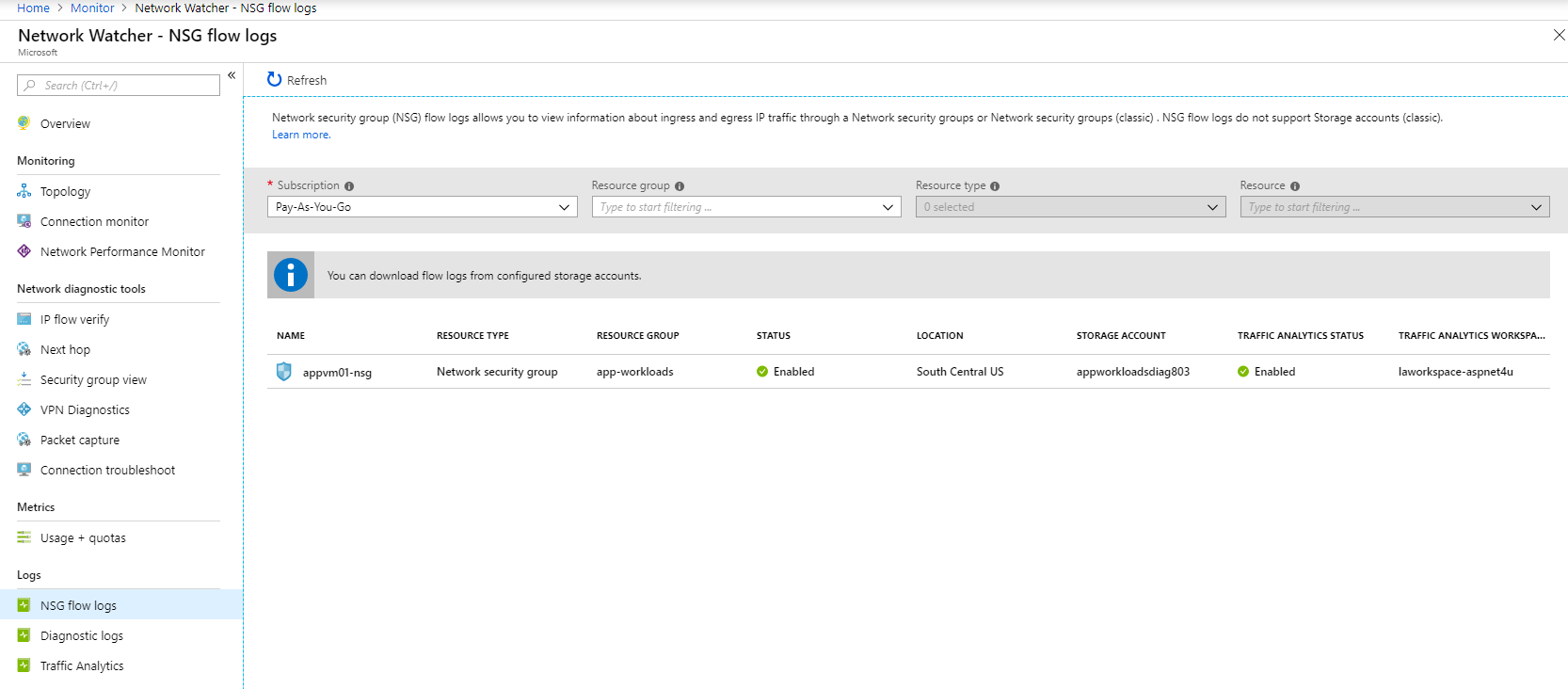Click the Network security group type cell
This screenshot has height=689, width=1568.
coord(497,372)
